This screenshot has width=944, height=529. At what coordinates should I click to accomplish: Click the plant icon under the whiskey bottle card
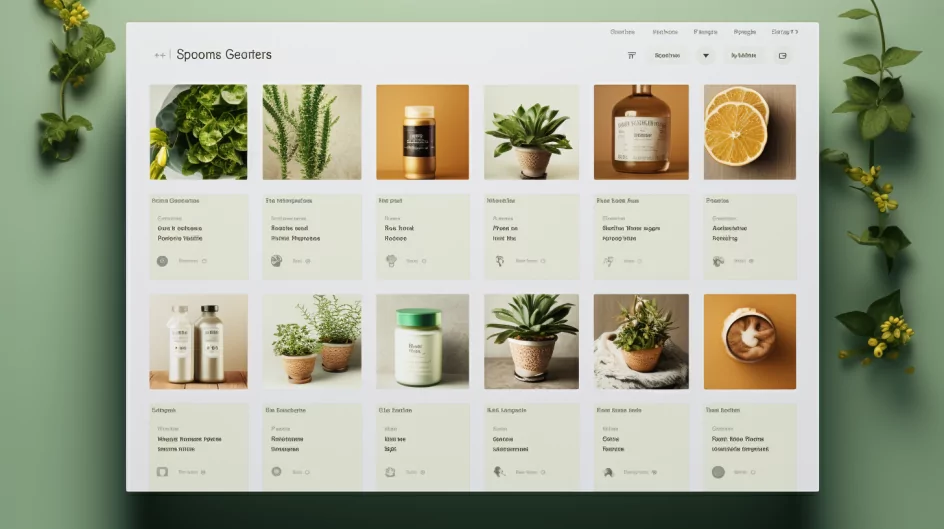[x=607, y=261]
